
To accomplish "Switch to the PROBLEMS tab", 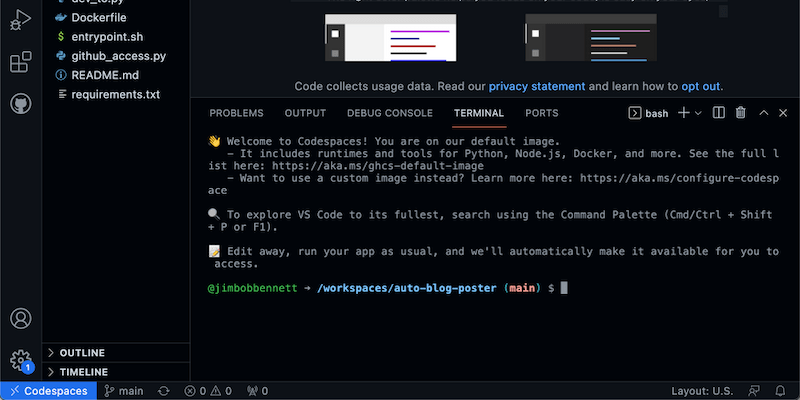I will click(236, 113).
